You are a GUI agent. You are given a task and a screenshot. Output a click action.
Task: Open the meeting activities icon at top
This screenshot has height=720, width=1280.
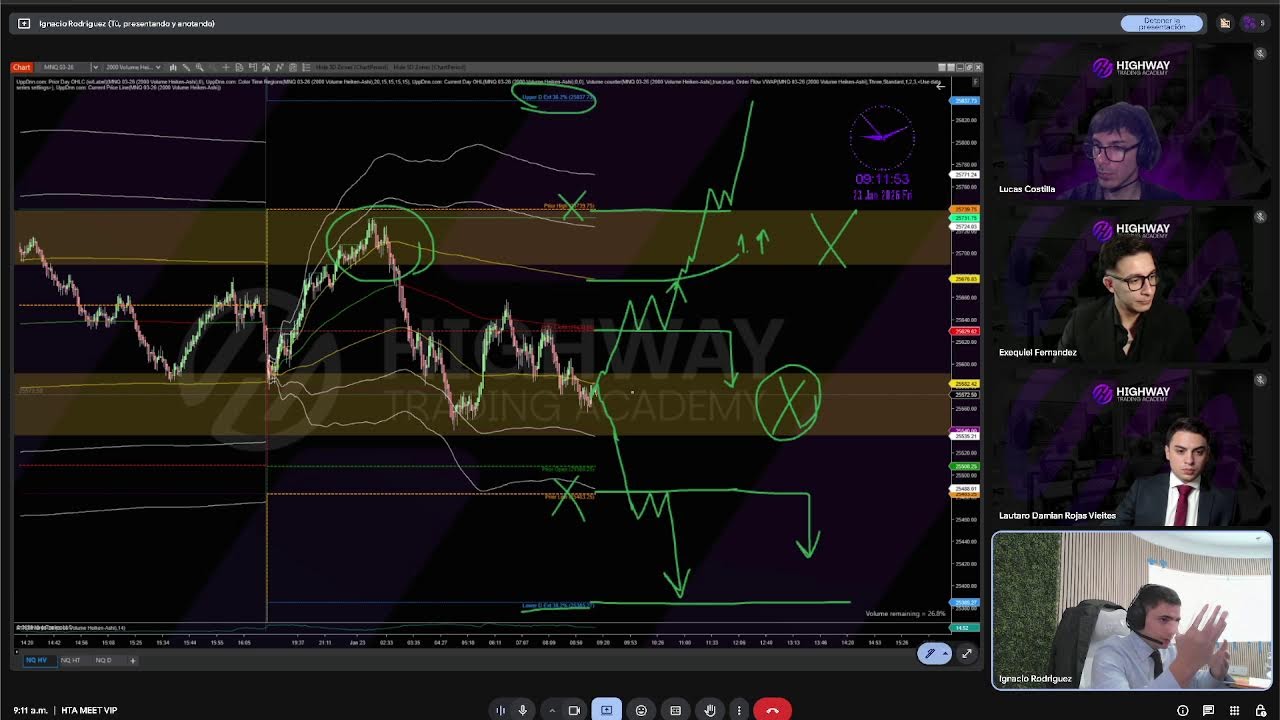[x=1225, y=23]
